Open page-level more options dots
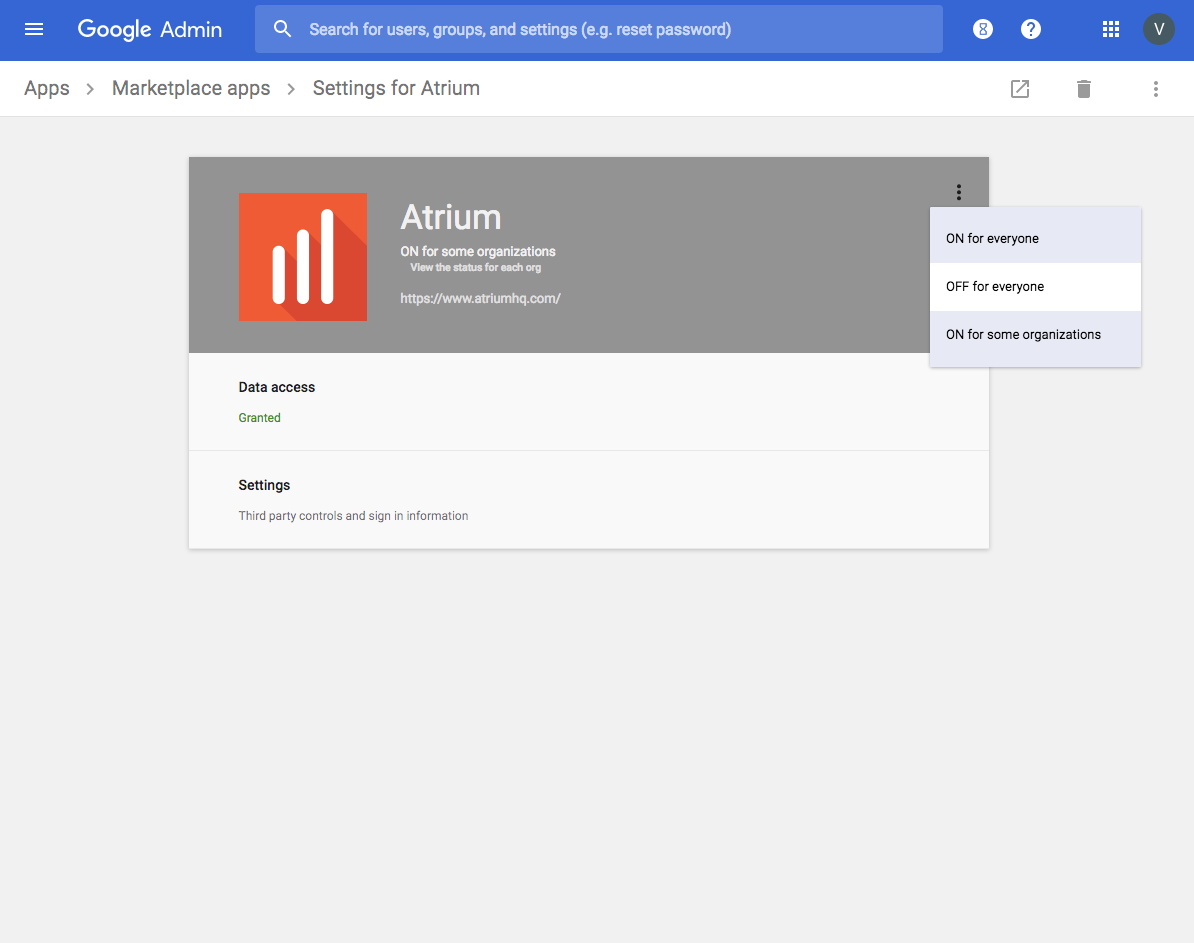Viewport: 1194px width, 943px height. 1155,89
